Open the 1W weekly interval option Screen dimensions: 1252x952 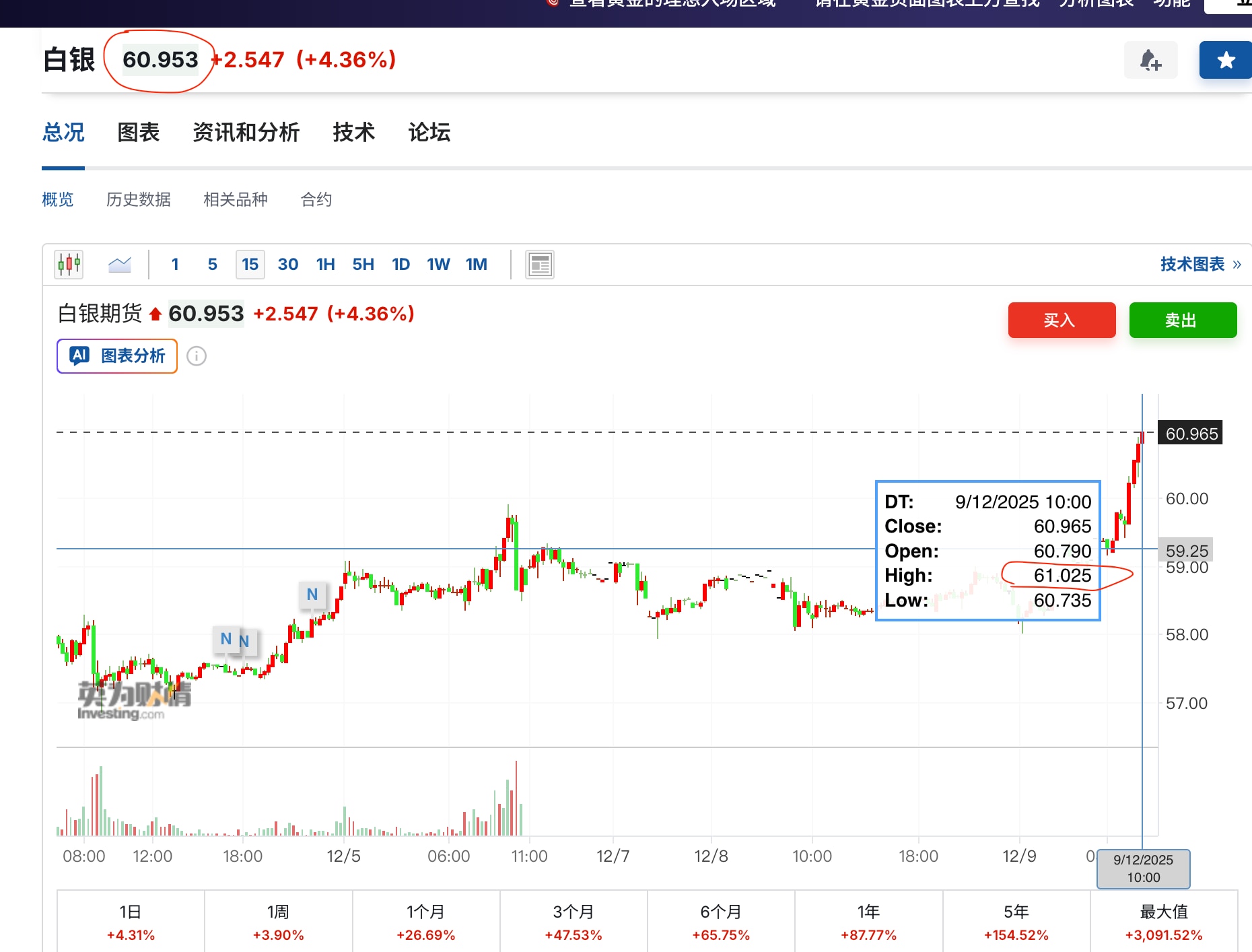[x=438, y=264]
